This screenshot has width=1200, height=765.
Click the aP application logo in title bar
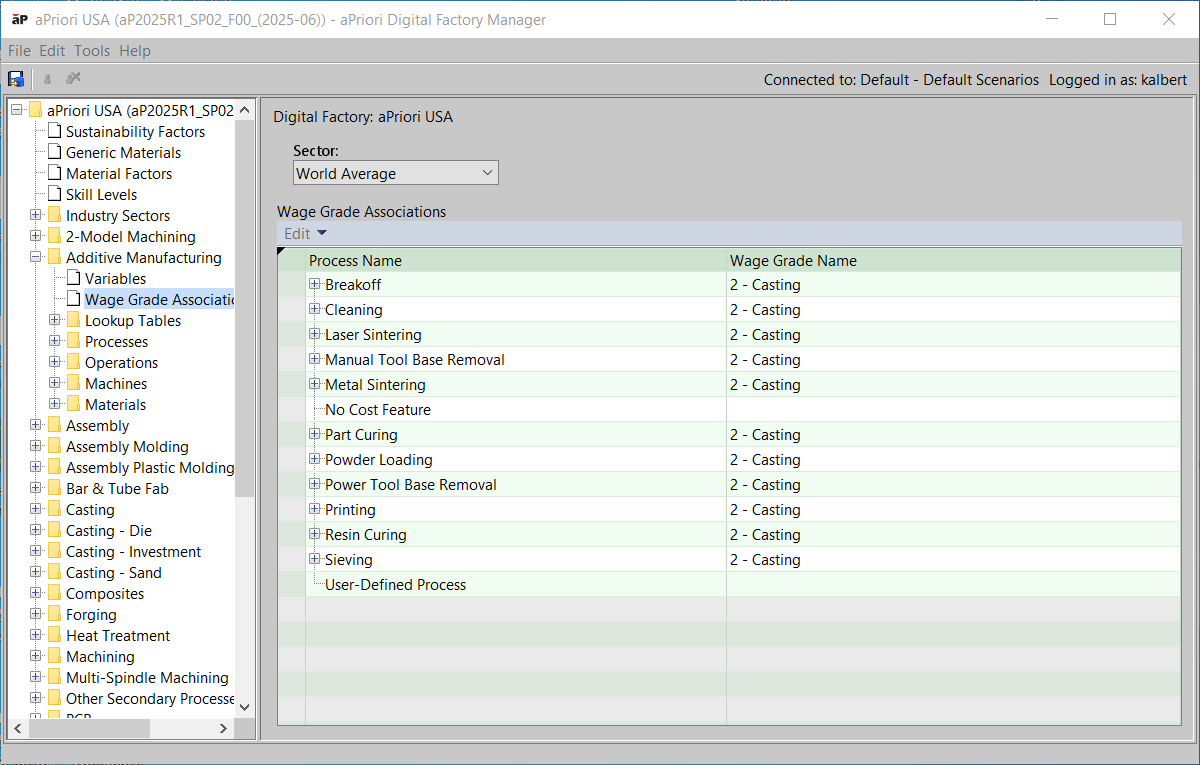(19, 19)
